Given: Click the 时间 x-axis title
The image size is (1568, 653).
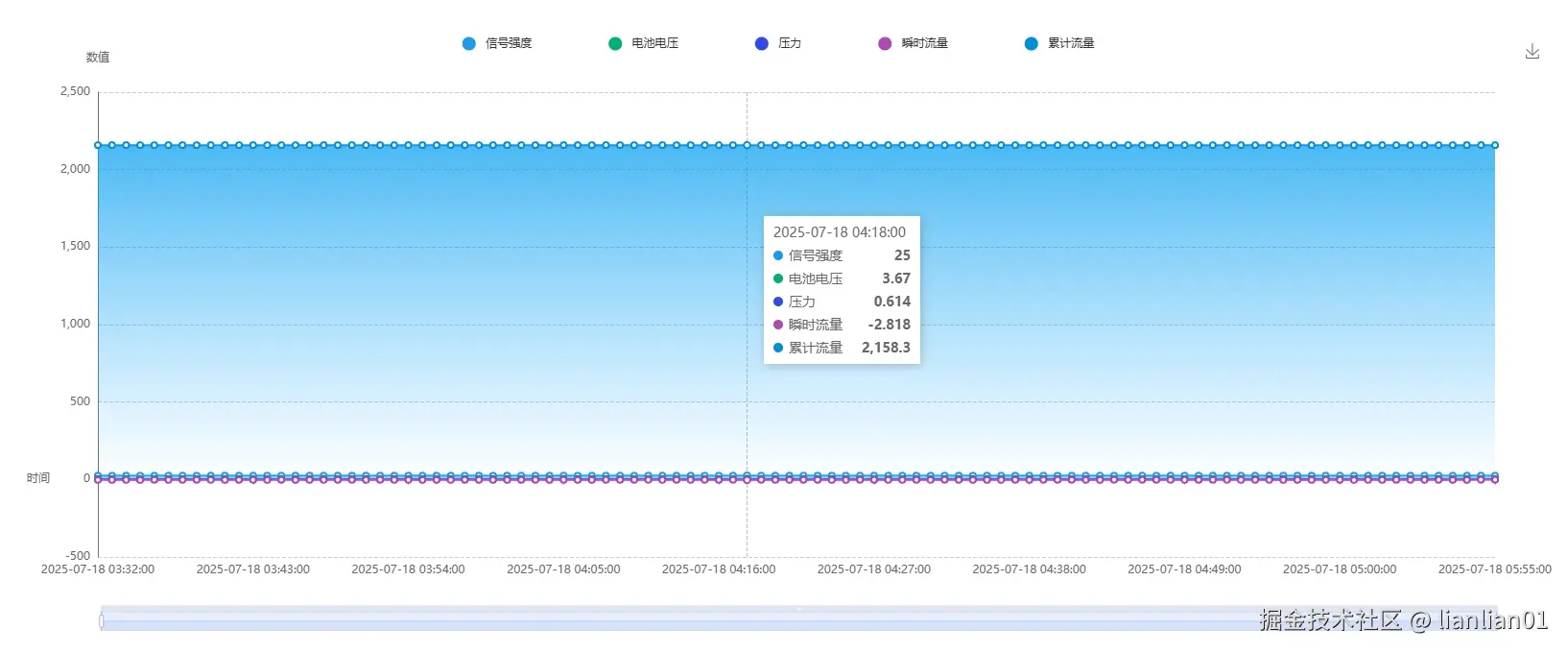Looking at the screenshot, I should (38, 478).
